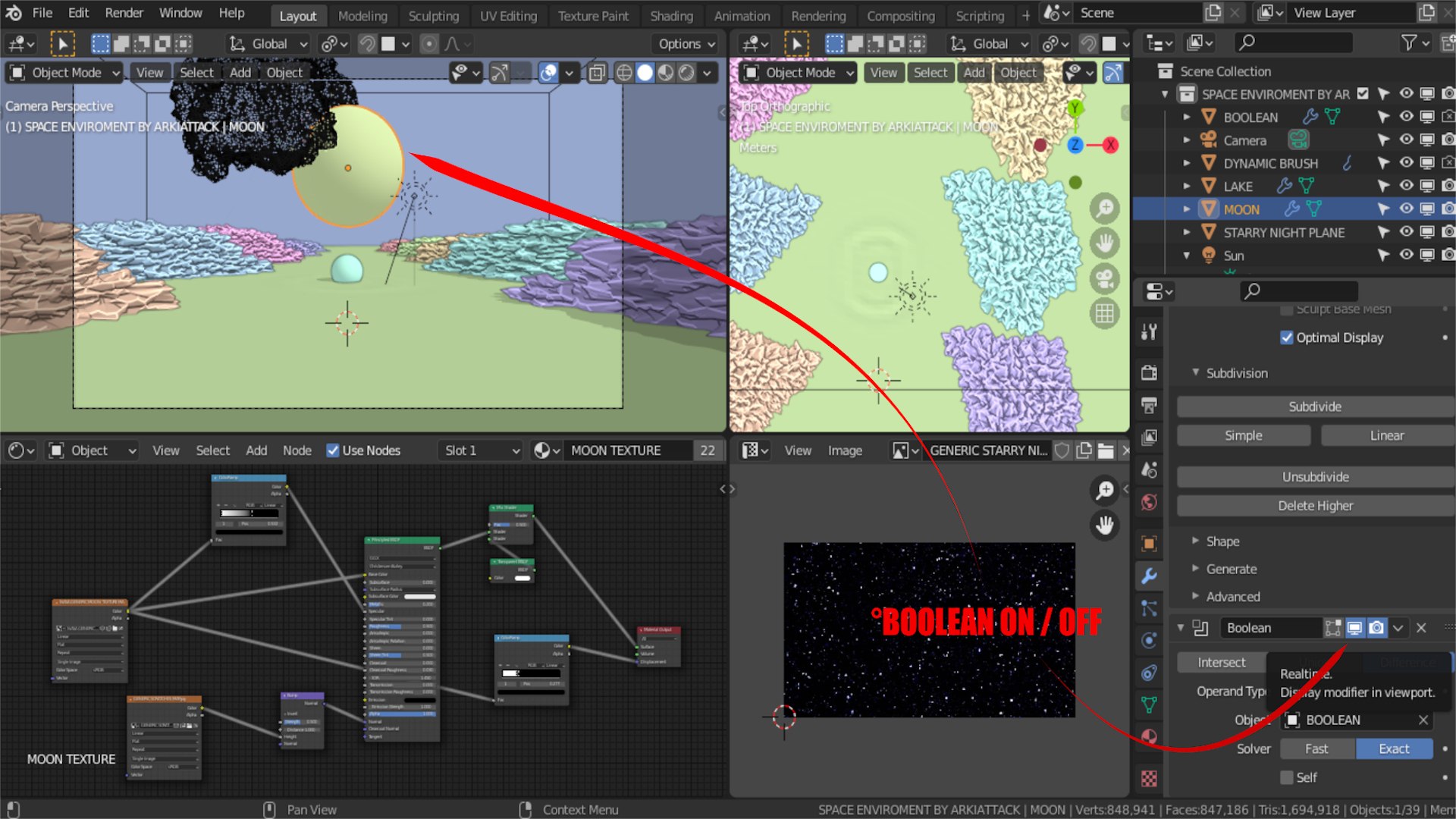Toggle X-ray in the camera viewport

[x=597, y=73]
